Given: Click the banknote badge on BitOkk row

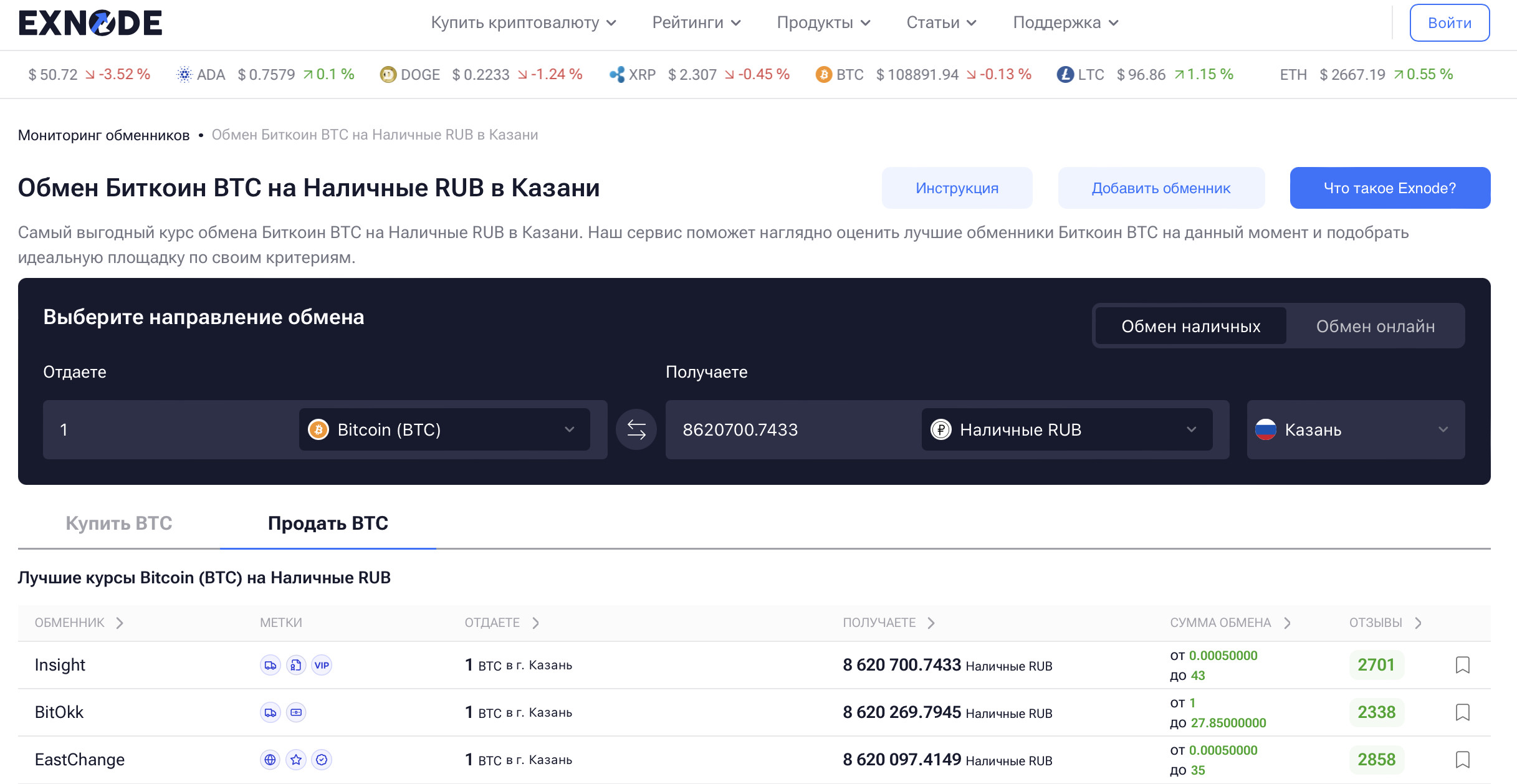Looking at the screenshot, I should point(296,712).
